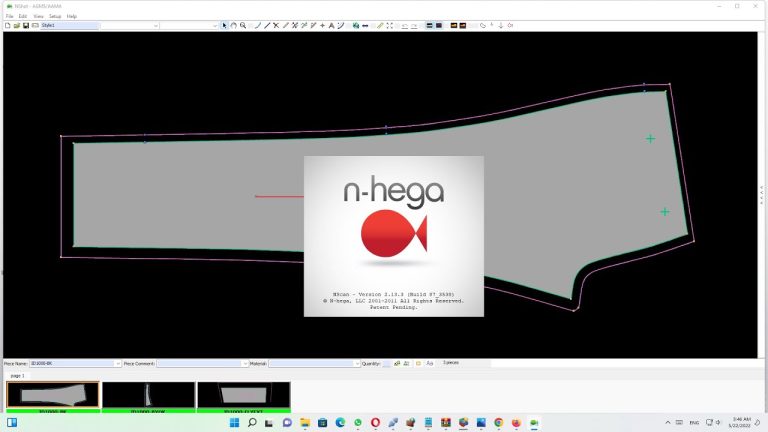Open the Edit menu

click(x=23, y=16)
